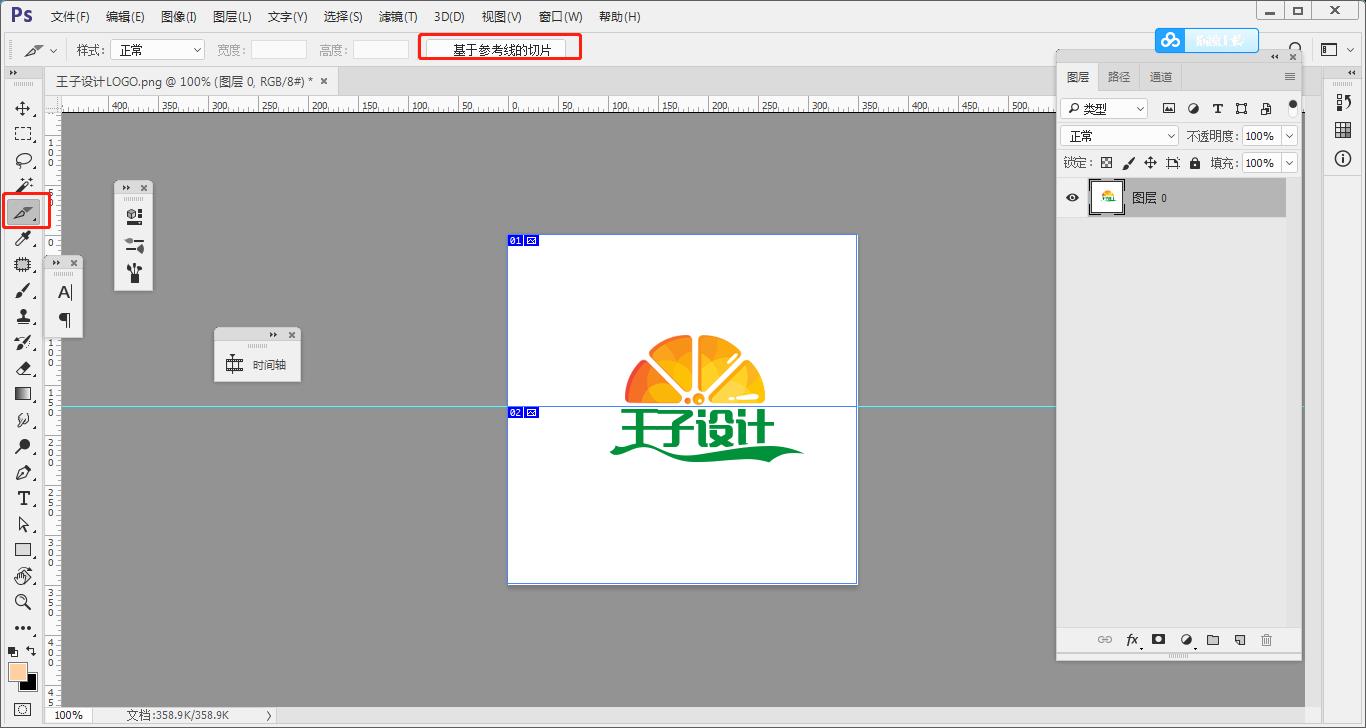The image size is (1366, 728).
Task: Open the Info panel icon
Action: [x=1343, y=159]
